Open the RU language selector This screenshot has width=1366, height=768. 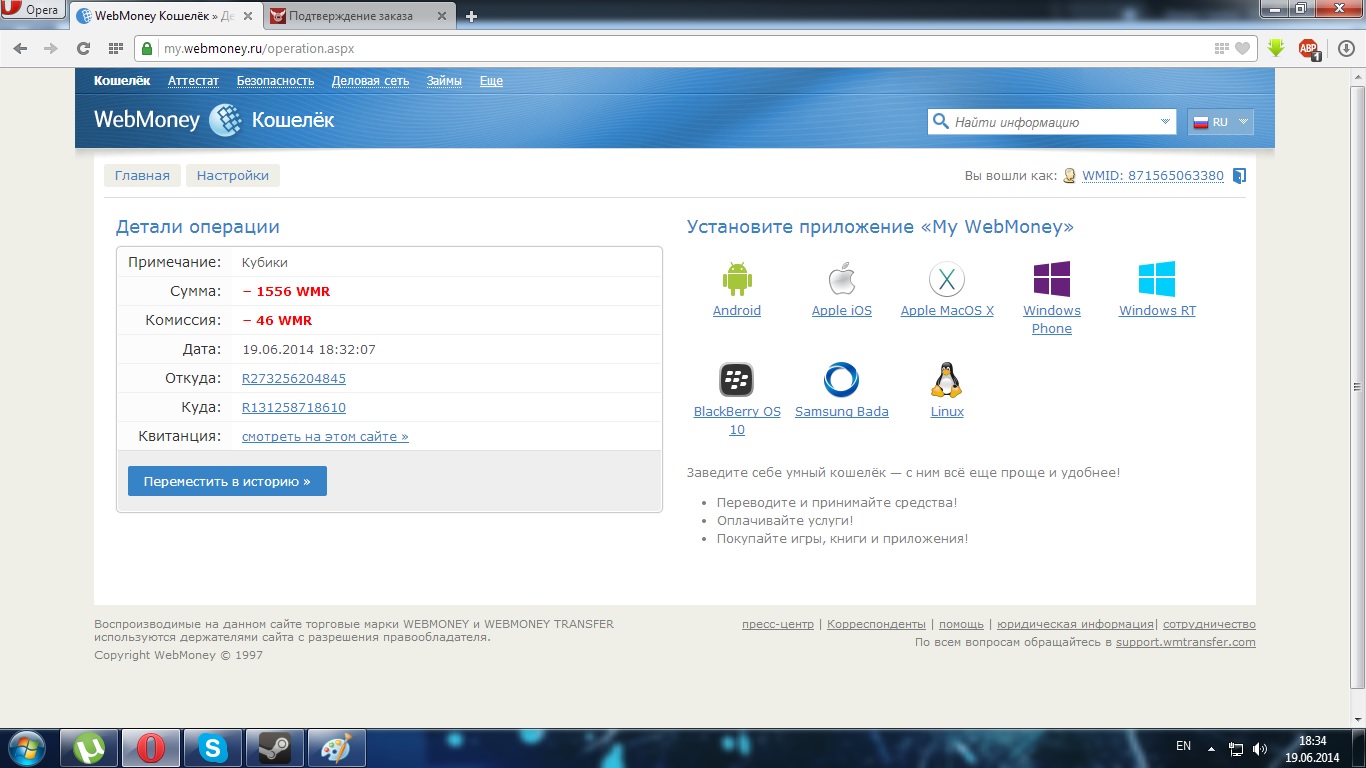(1220, 122)
